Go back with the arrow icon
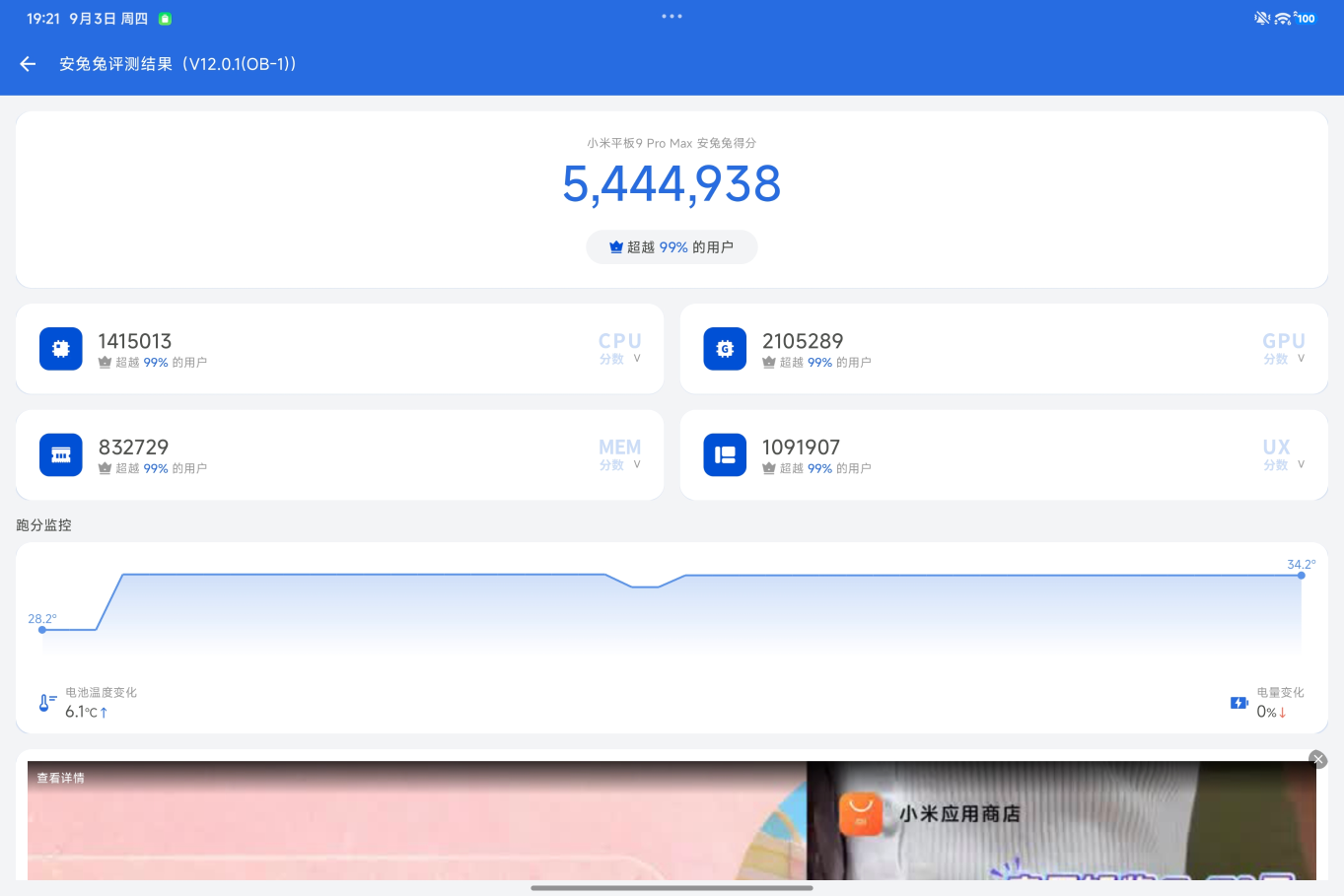The height and width of the screenshot is (896, 1344). click(x=28, y=64)
